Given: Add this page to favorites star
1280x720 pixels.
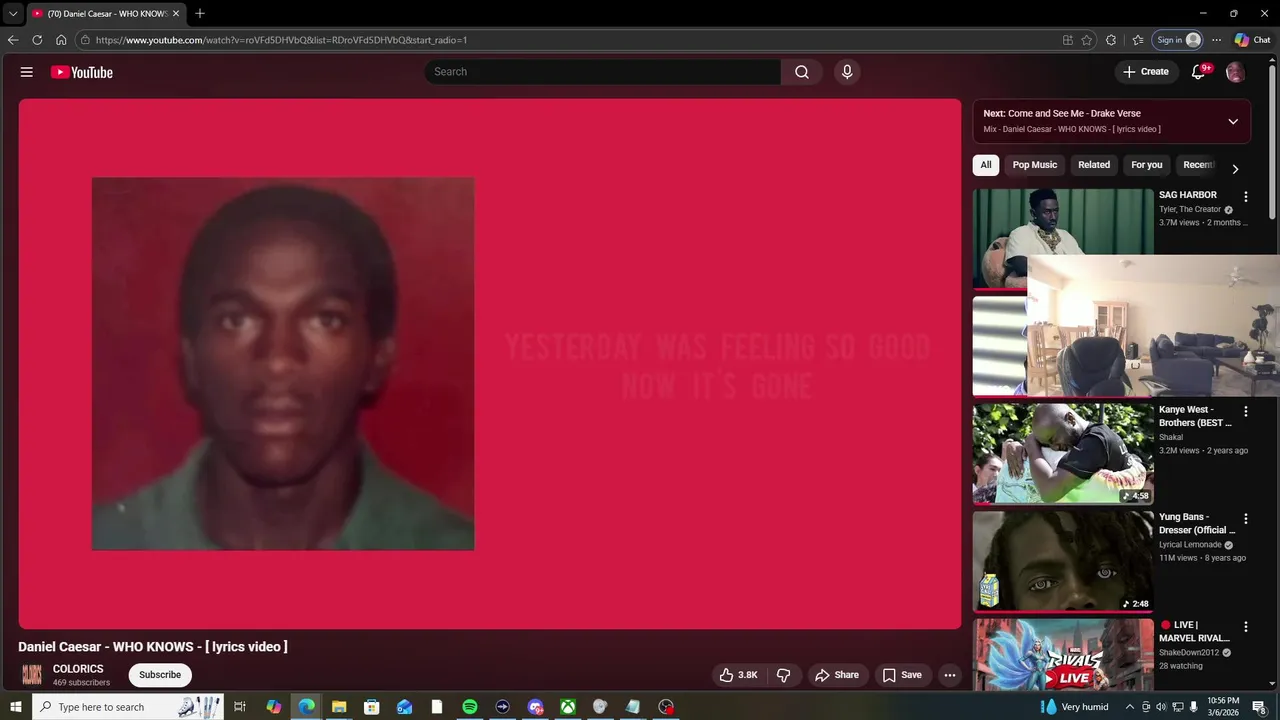Looking at the screenshot, I should 1087,40.
